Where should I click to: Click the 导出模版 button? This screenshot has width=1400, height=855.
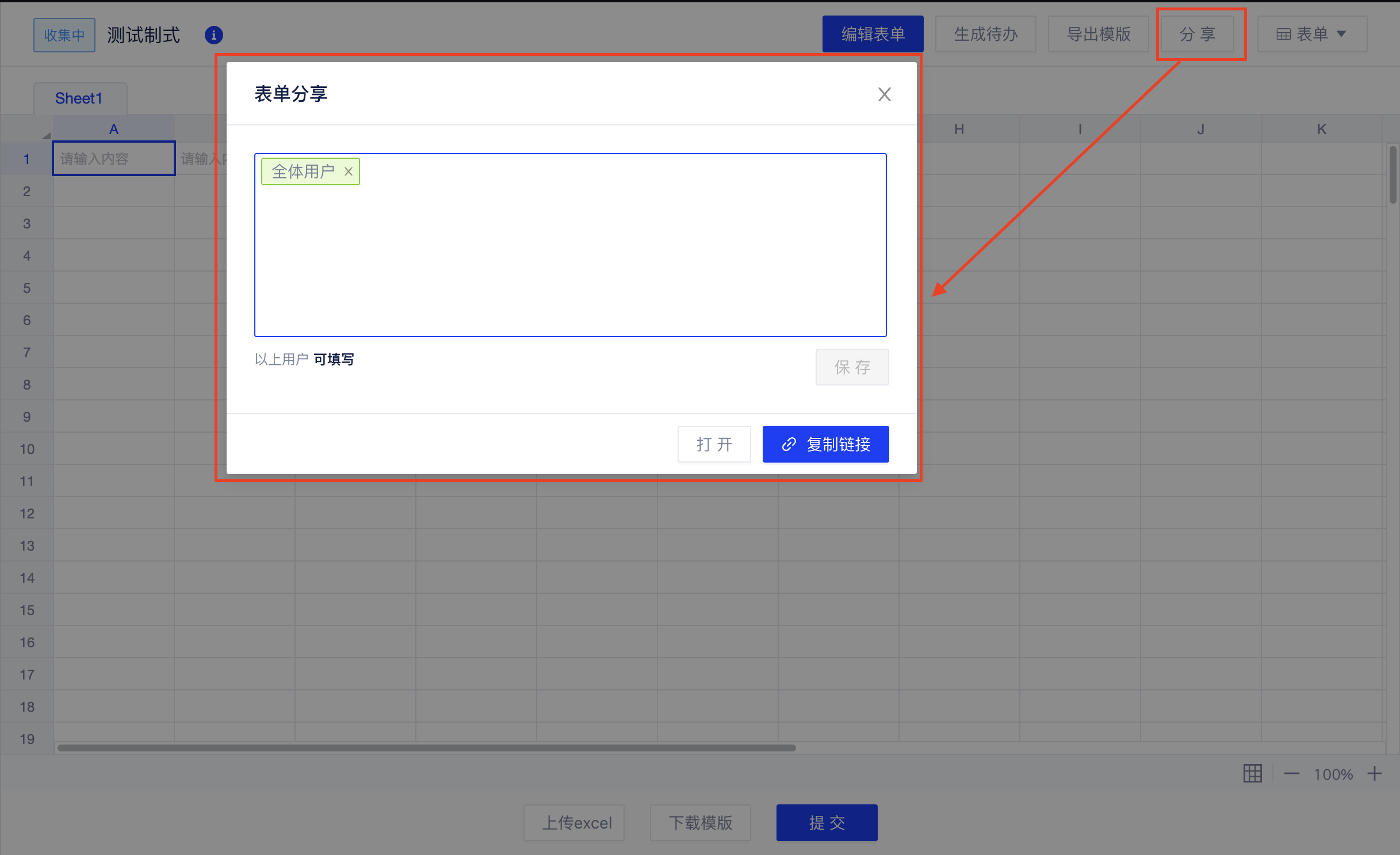[x=1098, y=34]
